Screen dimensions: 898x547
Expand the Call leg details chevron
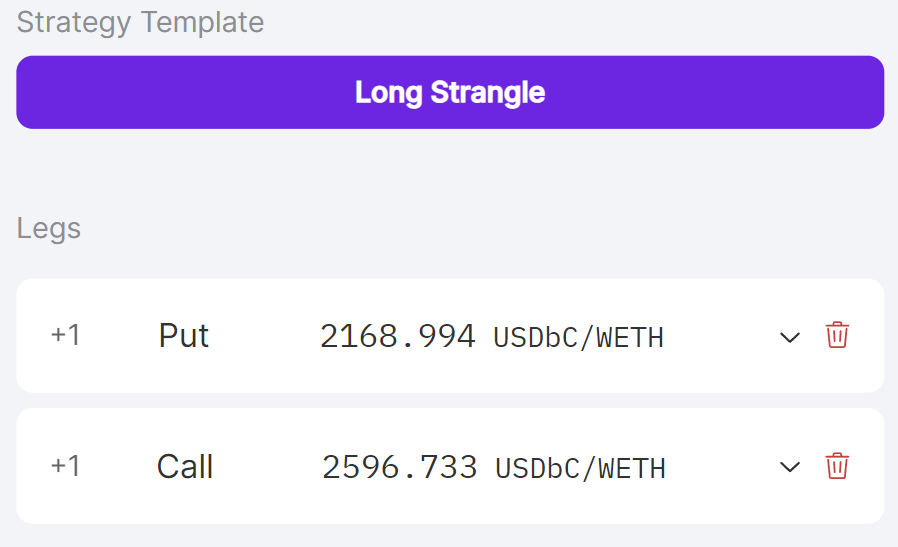790,467
